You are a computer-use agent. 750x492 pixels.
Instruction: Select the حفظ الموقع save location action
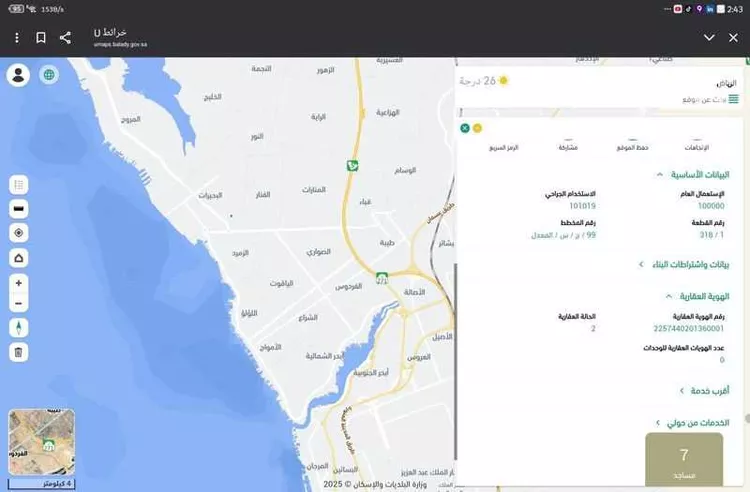(632, 146)
